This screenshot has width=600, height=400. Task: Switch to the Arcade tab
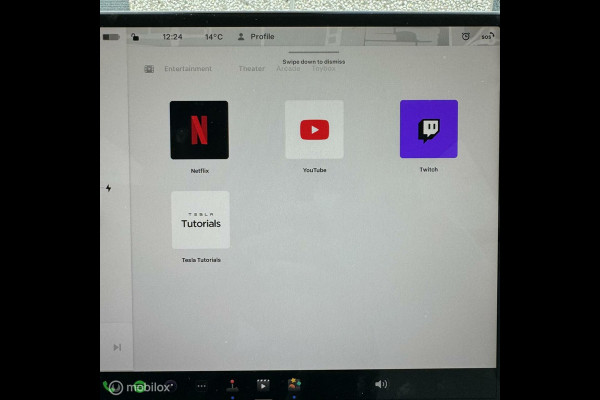[x=288, y=69]
